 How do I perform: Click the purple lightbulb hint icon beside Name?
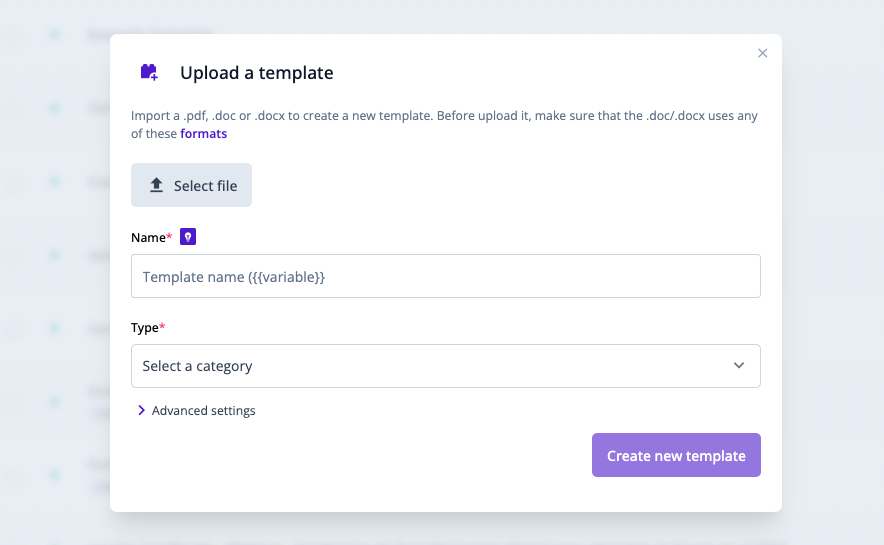pos(187,237)
